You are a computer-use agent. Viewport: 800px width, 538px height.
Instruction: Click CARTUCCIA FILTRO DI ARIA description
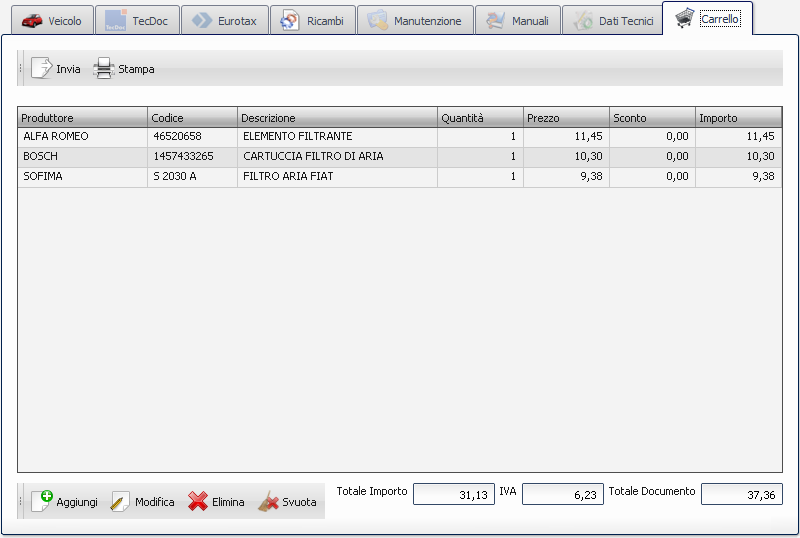tap(337, 157)
